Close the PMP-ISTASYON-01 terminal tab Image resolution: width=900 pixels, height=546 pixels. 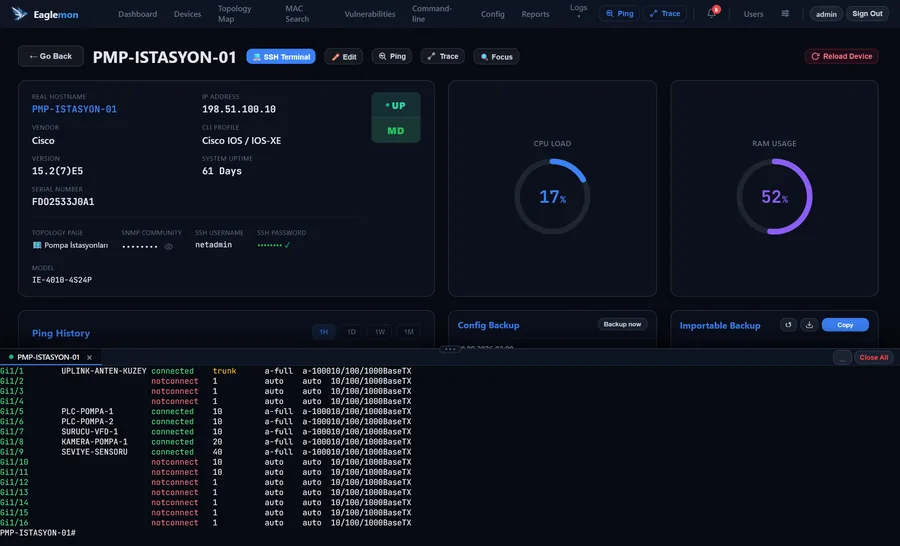[90, 357]
